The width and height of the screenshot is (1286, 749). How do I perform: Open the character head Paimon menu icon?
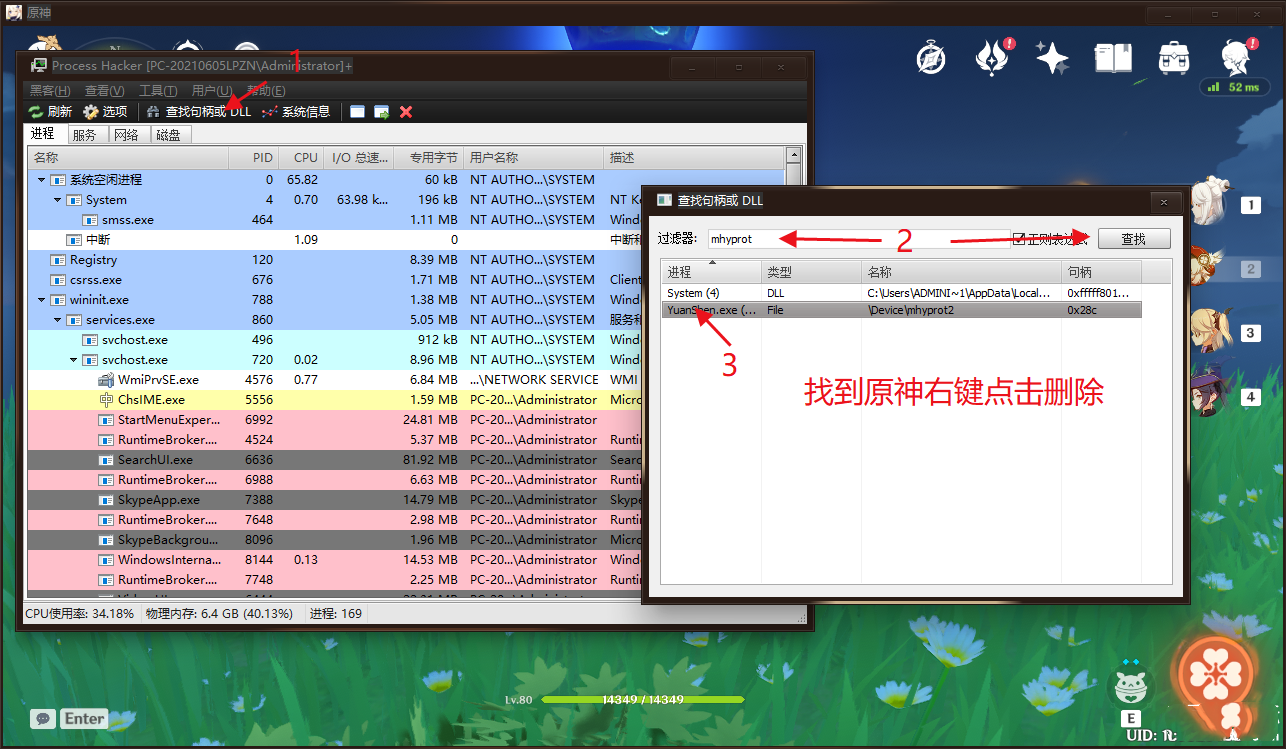point(1237,58)
